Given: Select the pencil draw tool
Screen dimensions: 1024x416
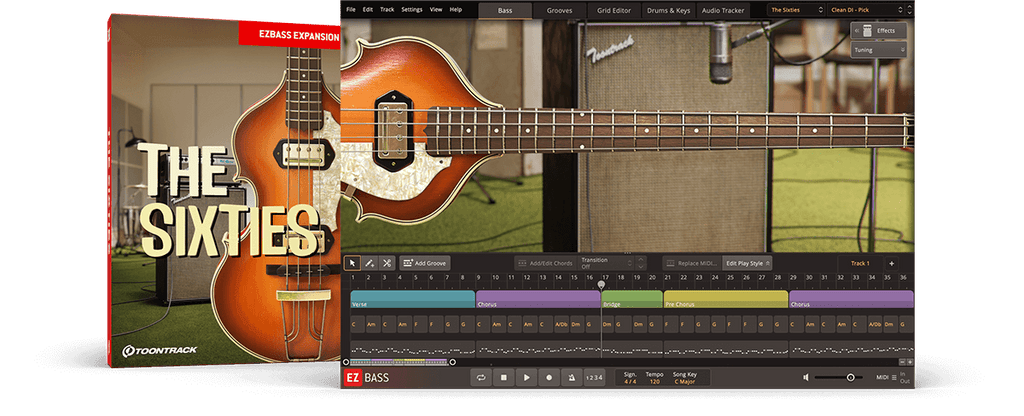Looking at the screenshot, I should point(370,263).
